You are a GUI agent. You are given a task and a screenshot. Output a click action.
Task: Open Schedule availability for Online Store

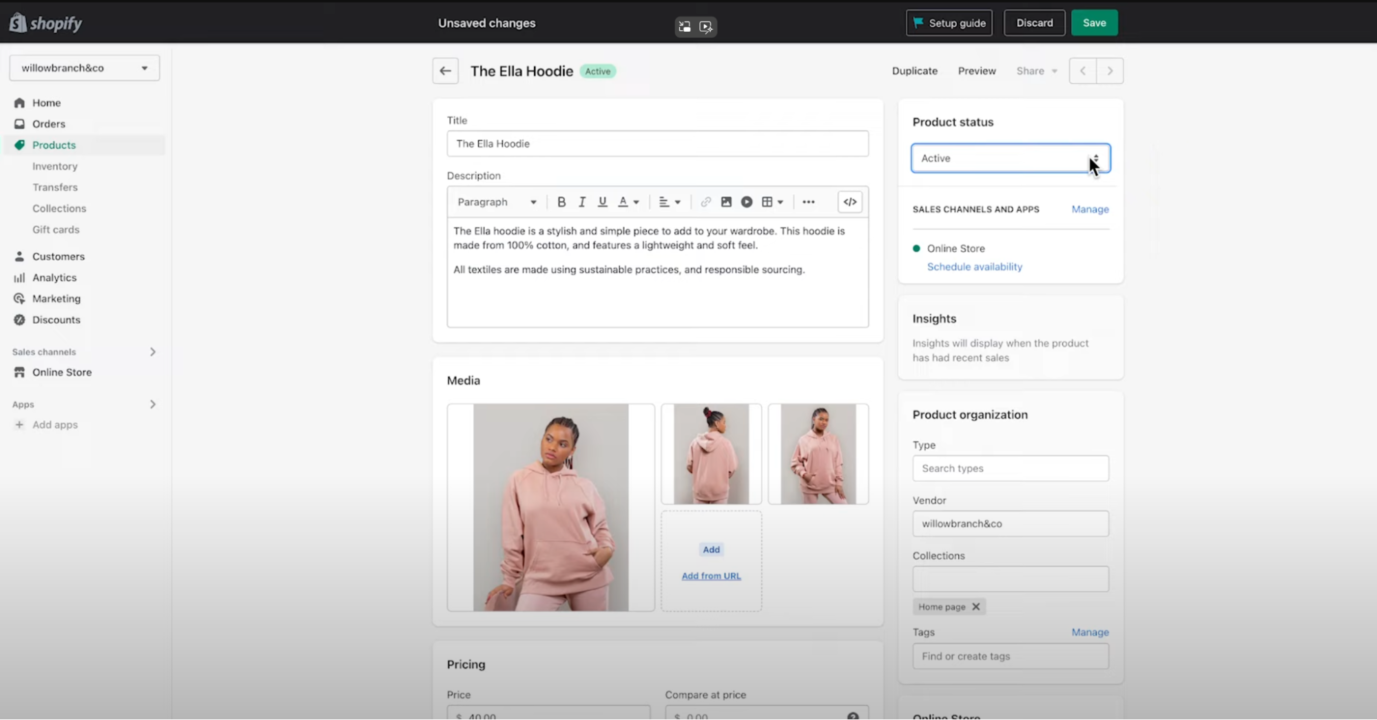(974, 266)
